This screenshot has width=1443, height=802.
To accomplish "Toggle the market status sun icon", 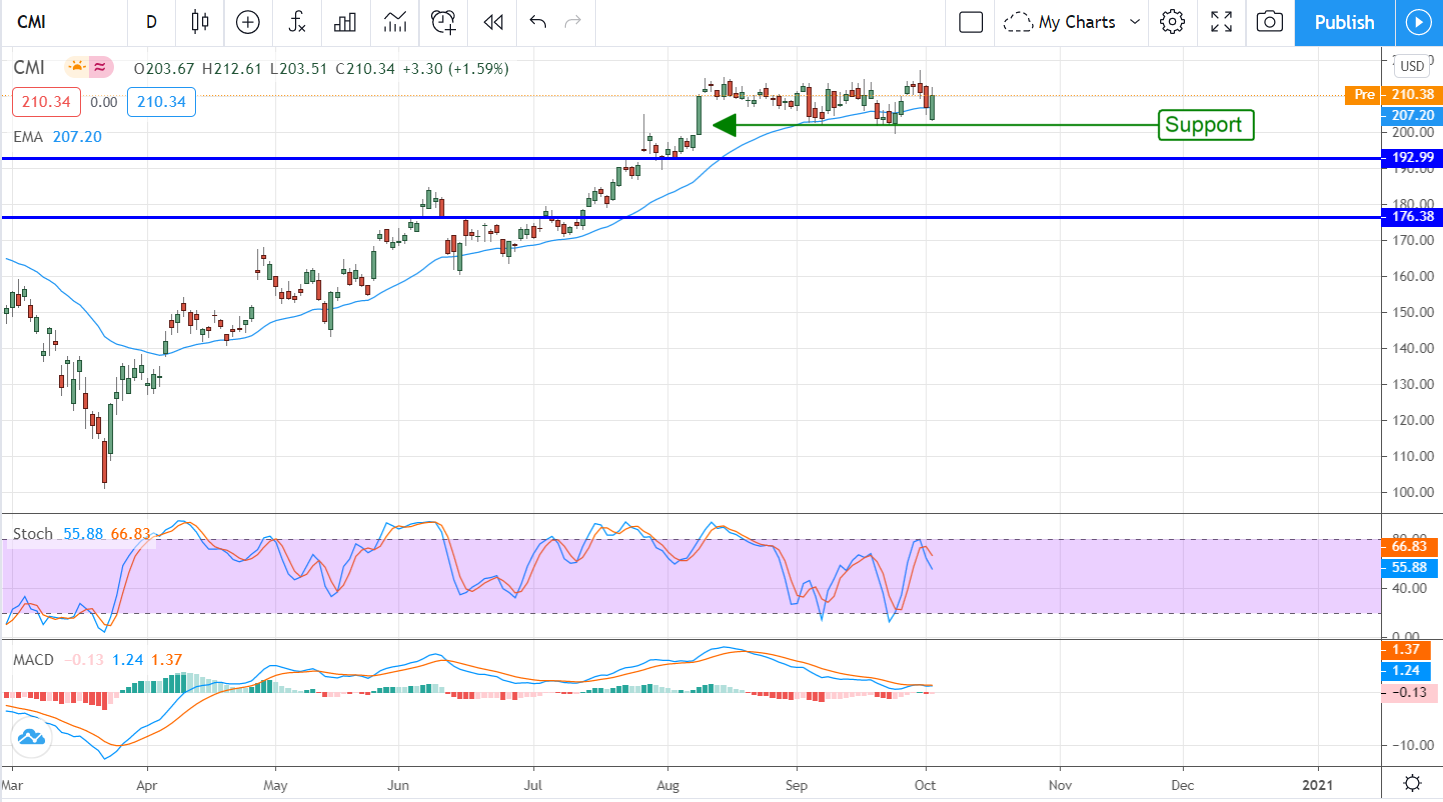I will point(76,68).
